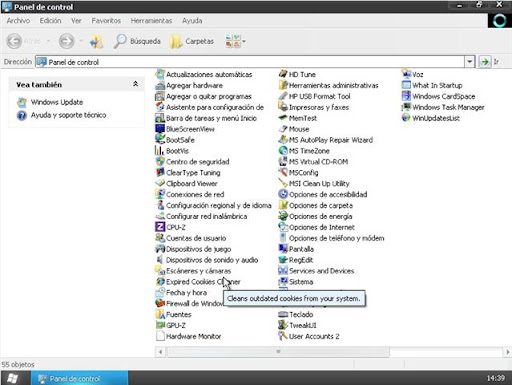Open the Teclado keyboard icon
This screenshot has width=512, height=385.
[283, 314]
